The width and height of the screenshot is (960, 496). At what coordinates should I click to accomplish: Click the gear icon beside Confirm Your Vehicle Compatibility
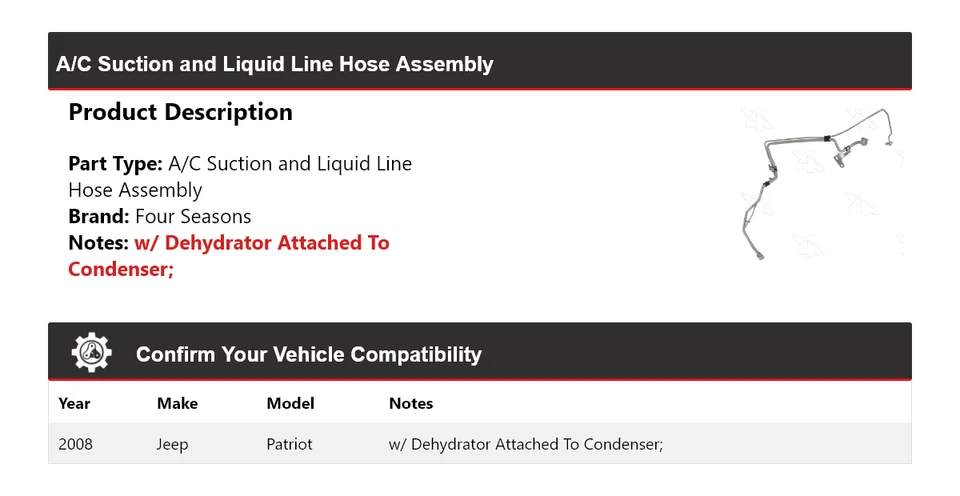click(x=92, y=352)
